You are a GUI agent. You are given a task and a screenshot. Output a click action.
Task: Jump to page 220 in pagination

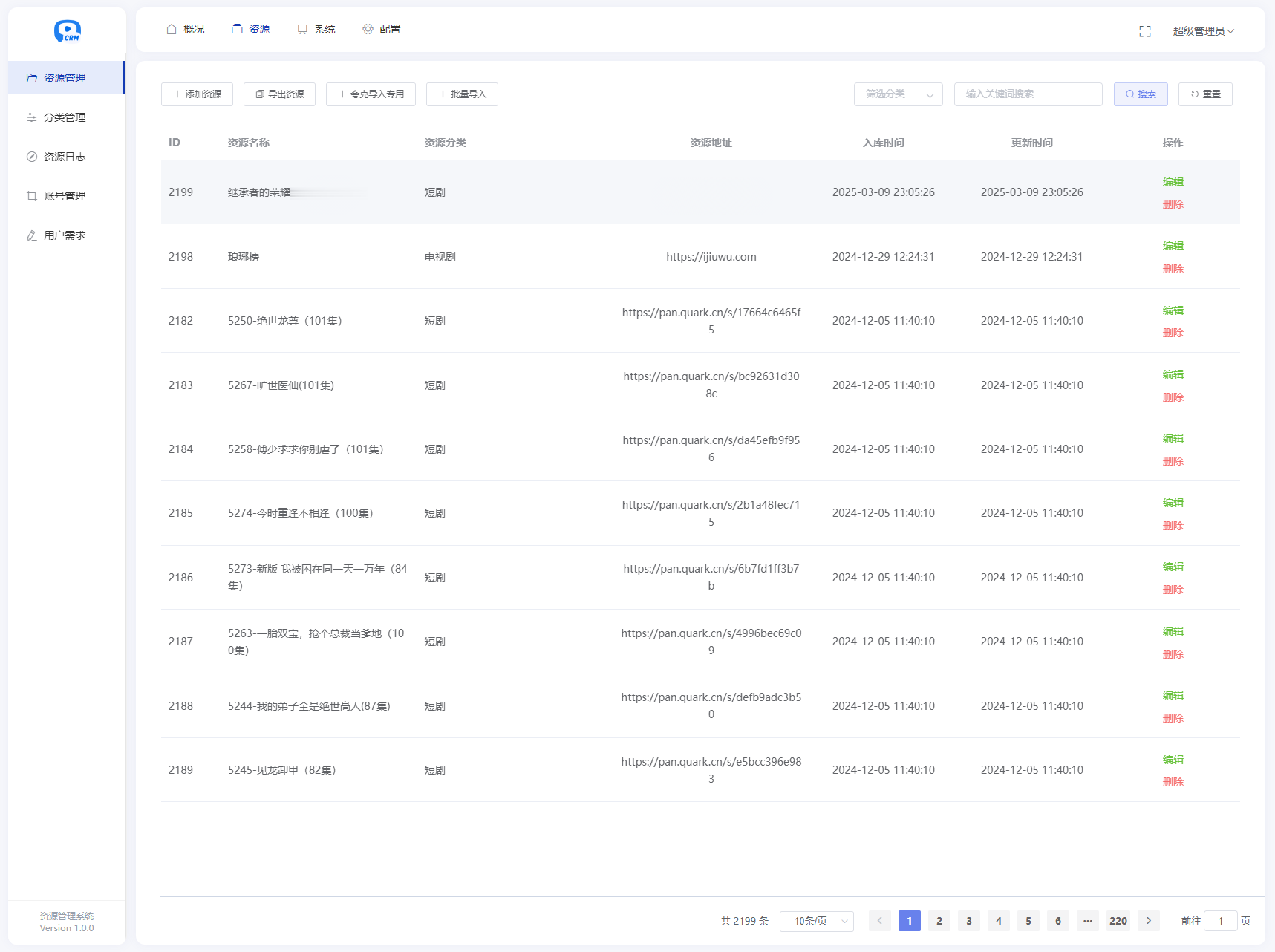click(x=1118, y=921)
